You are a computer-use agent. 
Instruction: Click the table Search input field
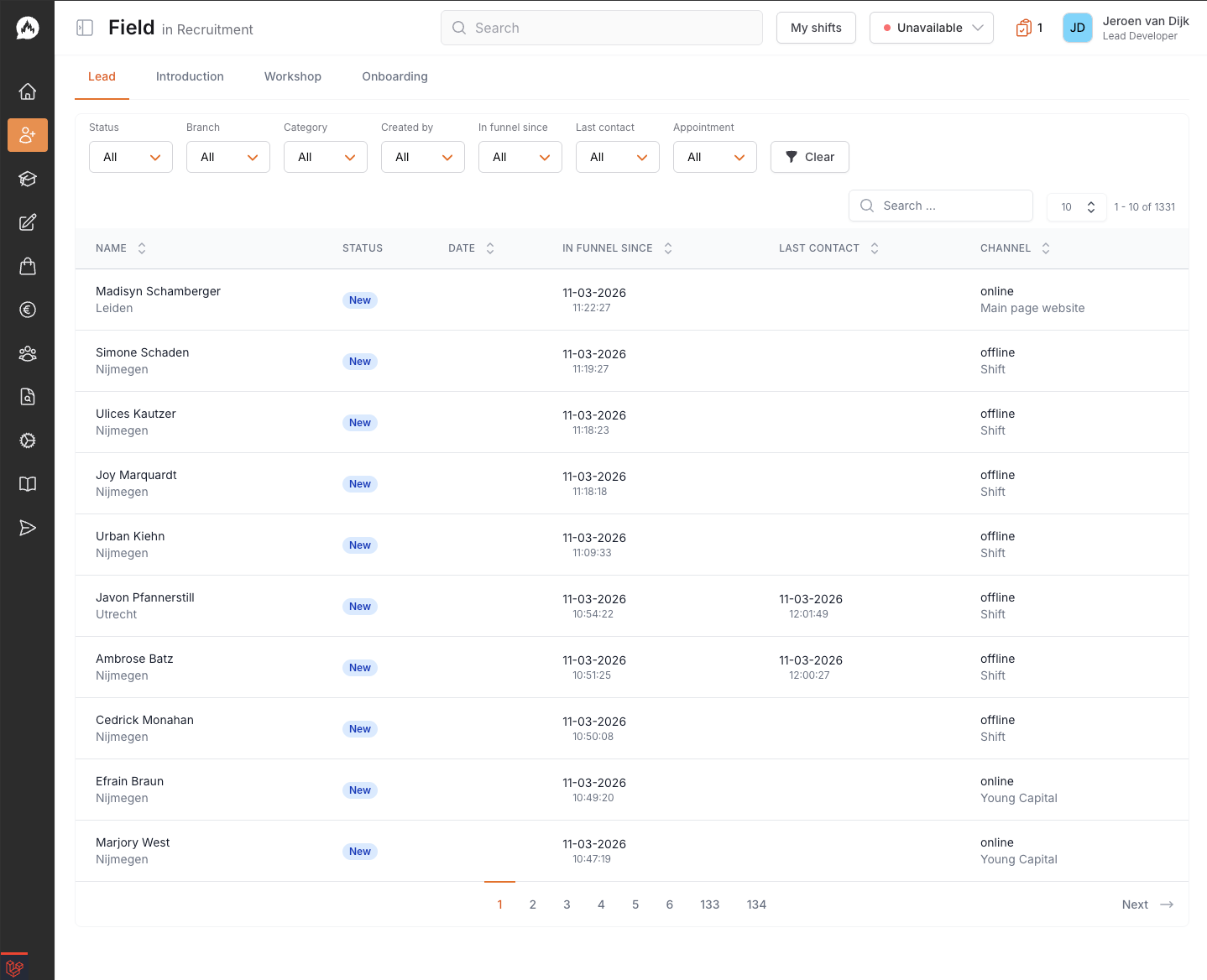pos(948,206)
